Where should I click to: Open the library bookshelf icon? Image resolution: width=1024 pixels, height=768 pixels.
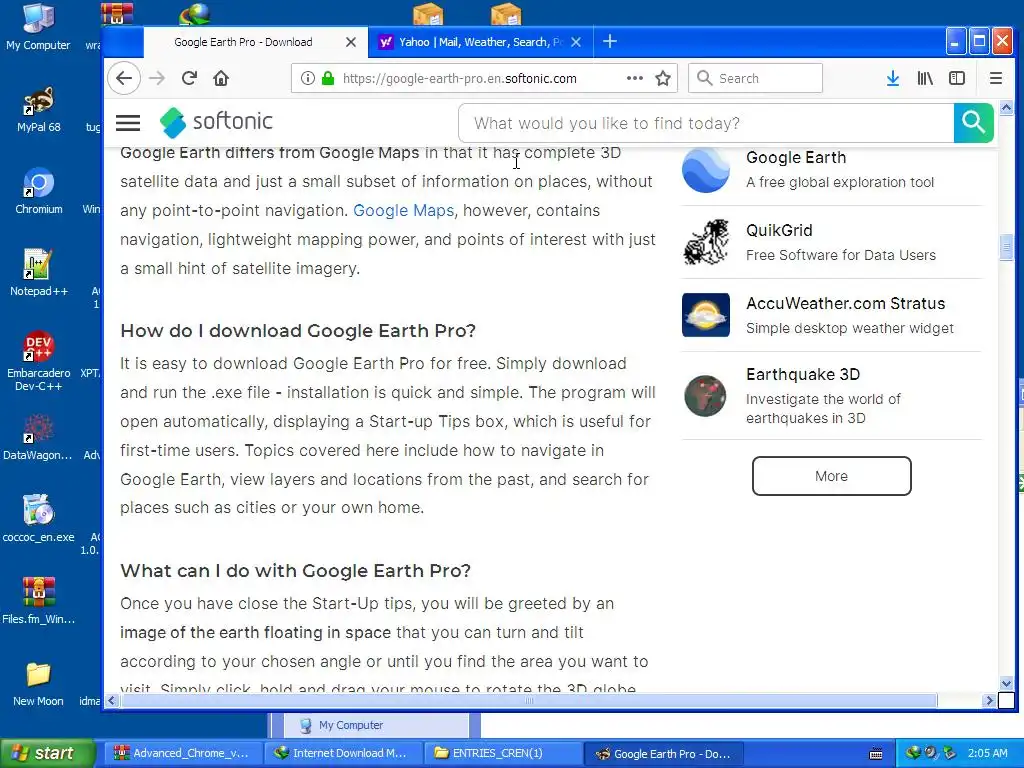coord(925,78)
